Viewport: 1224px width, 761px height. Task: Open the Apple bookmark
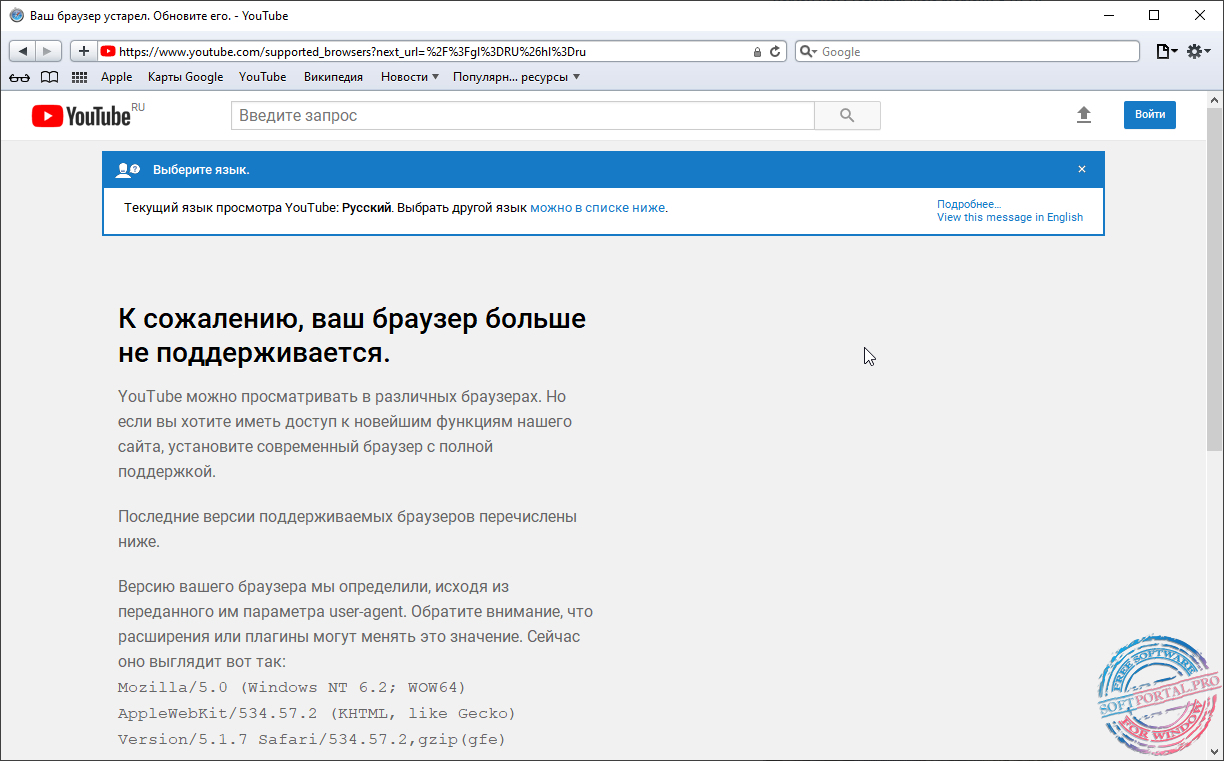coord(116,77)
